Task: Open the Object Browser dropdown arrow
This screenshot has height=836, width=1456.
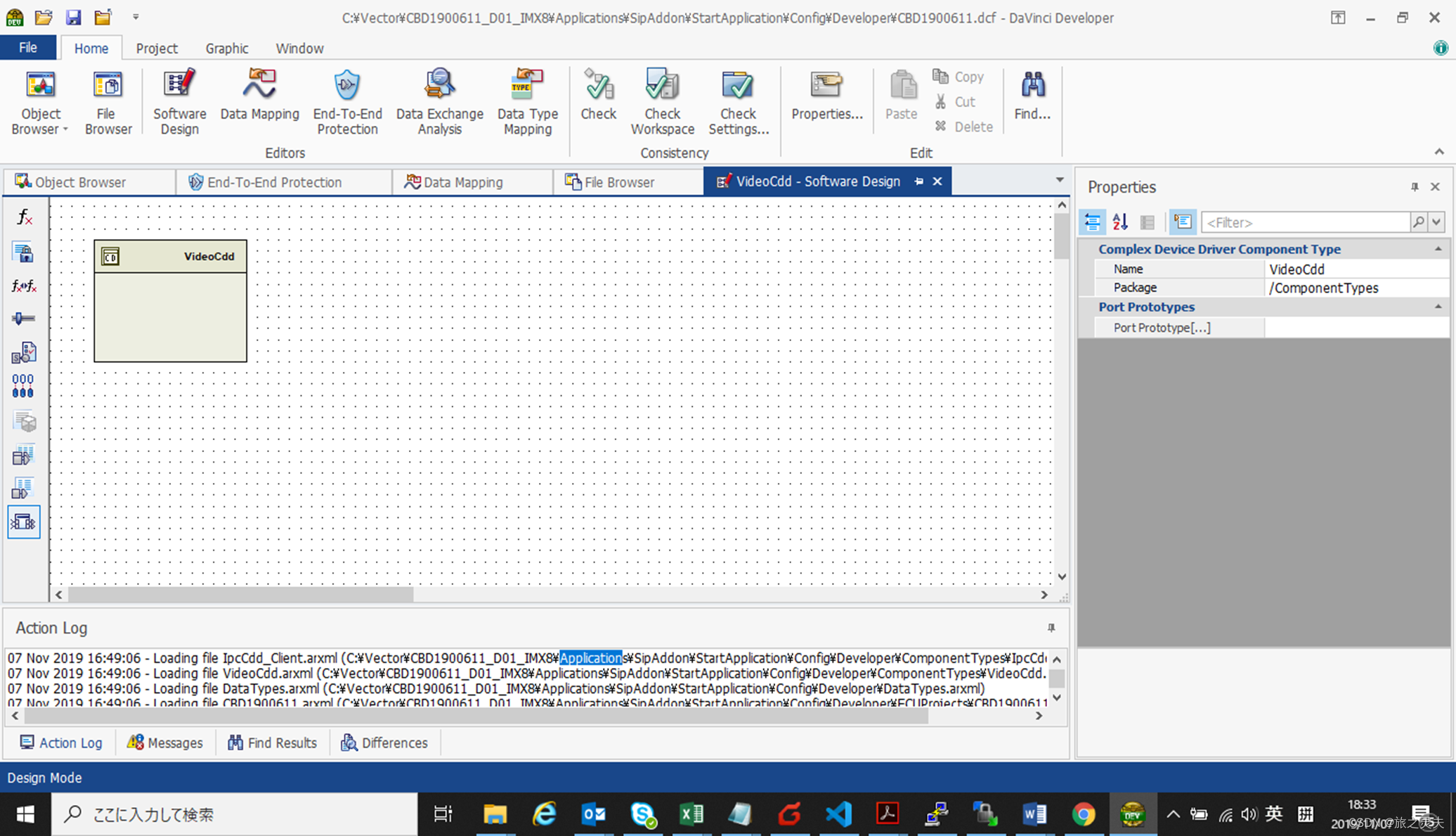Action: coord(65,130)
